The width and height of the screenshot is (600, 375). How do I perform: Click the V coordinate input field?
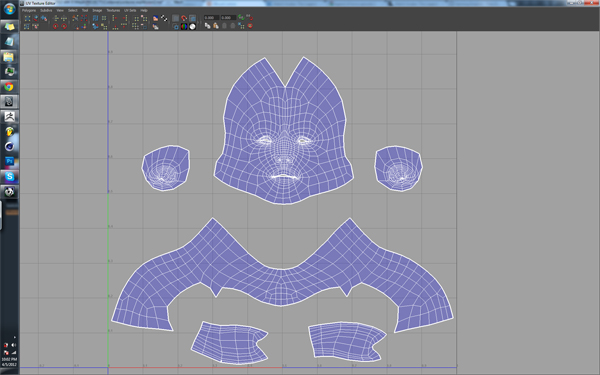point(228,18)
